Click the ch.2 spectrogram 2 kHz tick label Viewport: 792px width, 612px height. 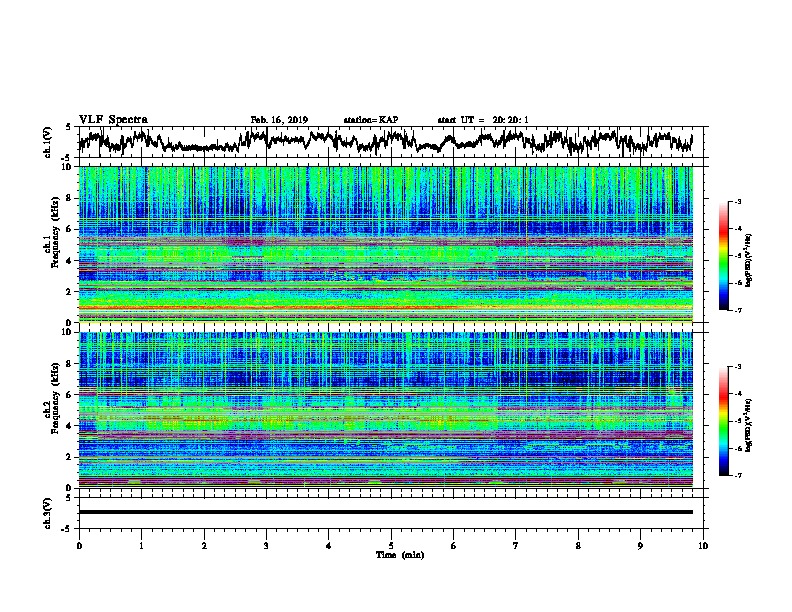coord(71,457)
